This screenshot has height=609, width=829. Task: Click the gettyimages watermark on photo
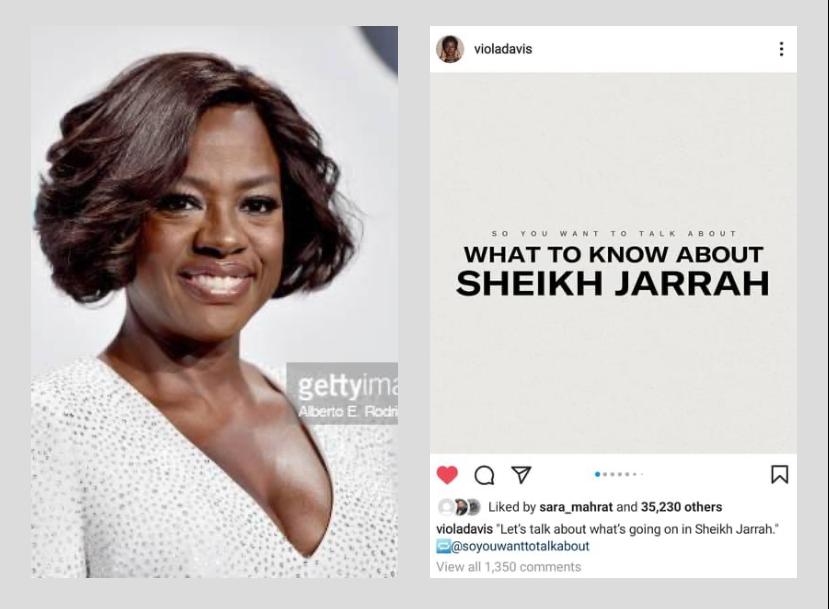[343, 393]
